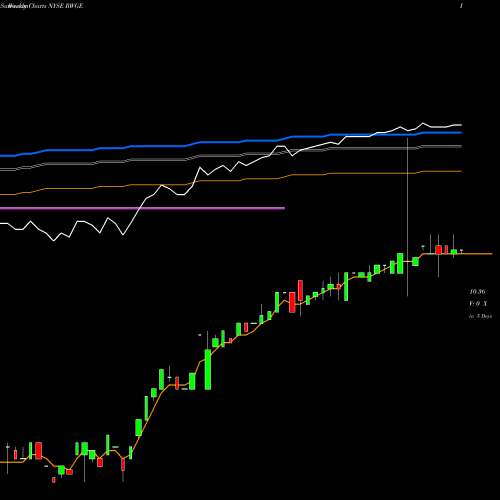Click the magenta horizontal level line
Screen dimensions: 500x500
[142, 208]
